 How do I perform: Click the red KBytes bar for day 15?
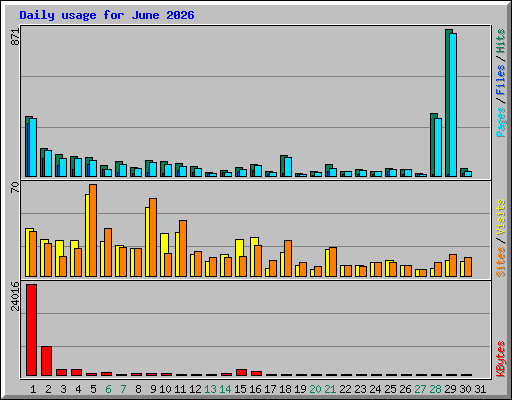[241, 372]
